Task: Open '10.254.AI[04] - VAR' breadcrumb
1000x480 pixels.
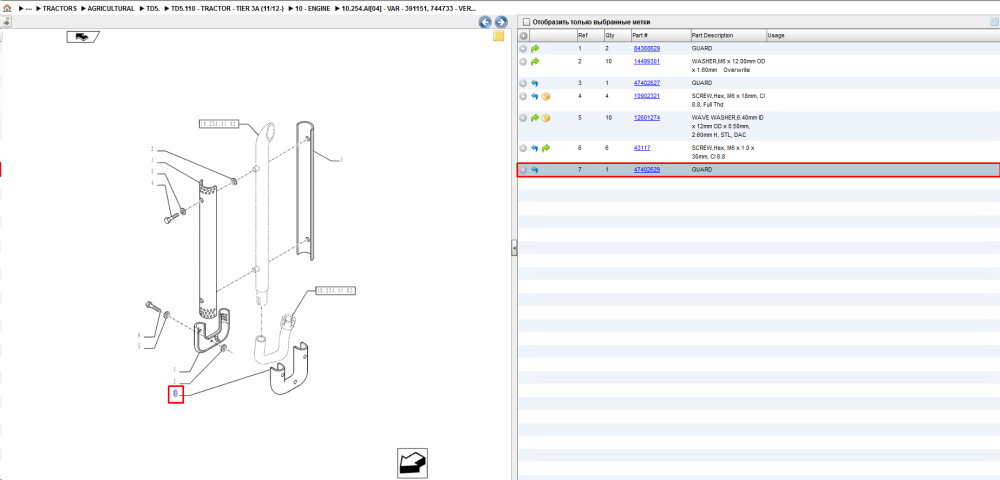Action: coord(408,9)
